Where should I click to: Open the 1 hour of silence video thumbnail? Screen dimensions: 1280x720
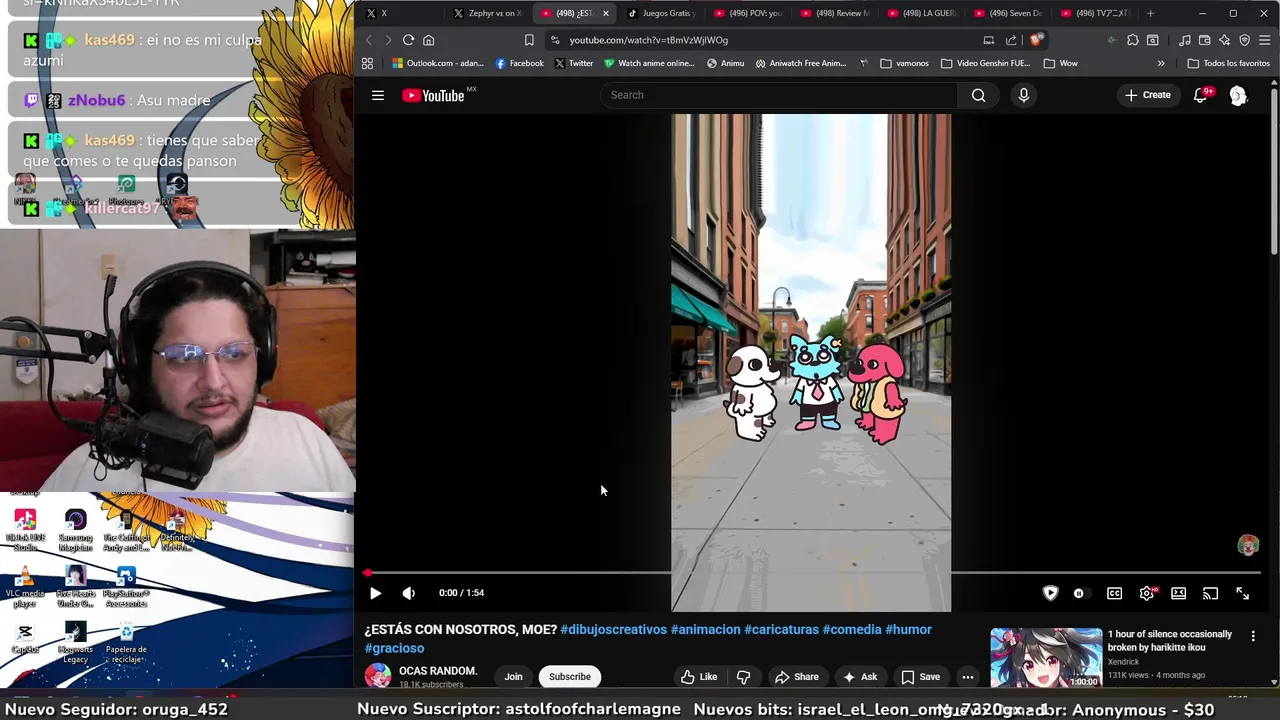tap(1046, 658)
